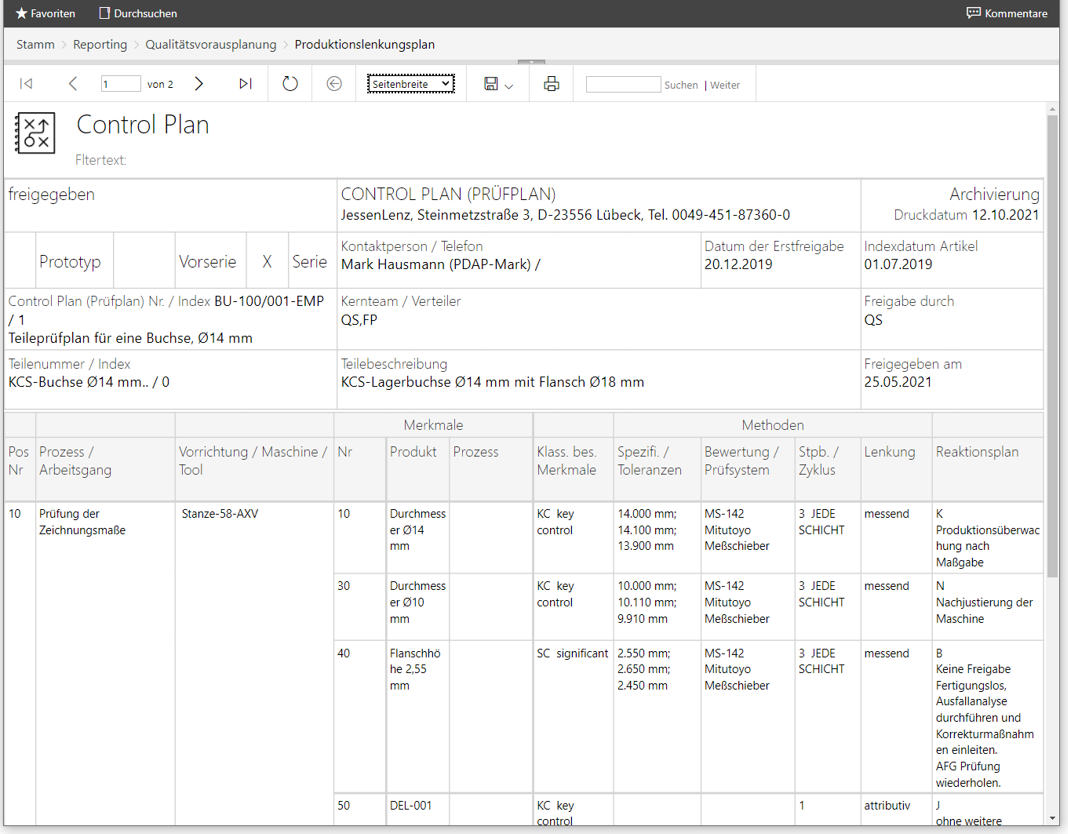The height and width of the screenshot is (834, 1068).
Task: Refresh the report with the reload icon
Action: point(290,84)
